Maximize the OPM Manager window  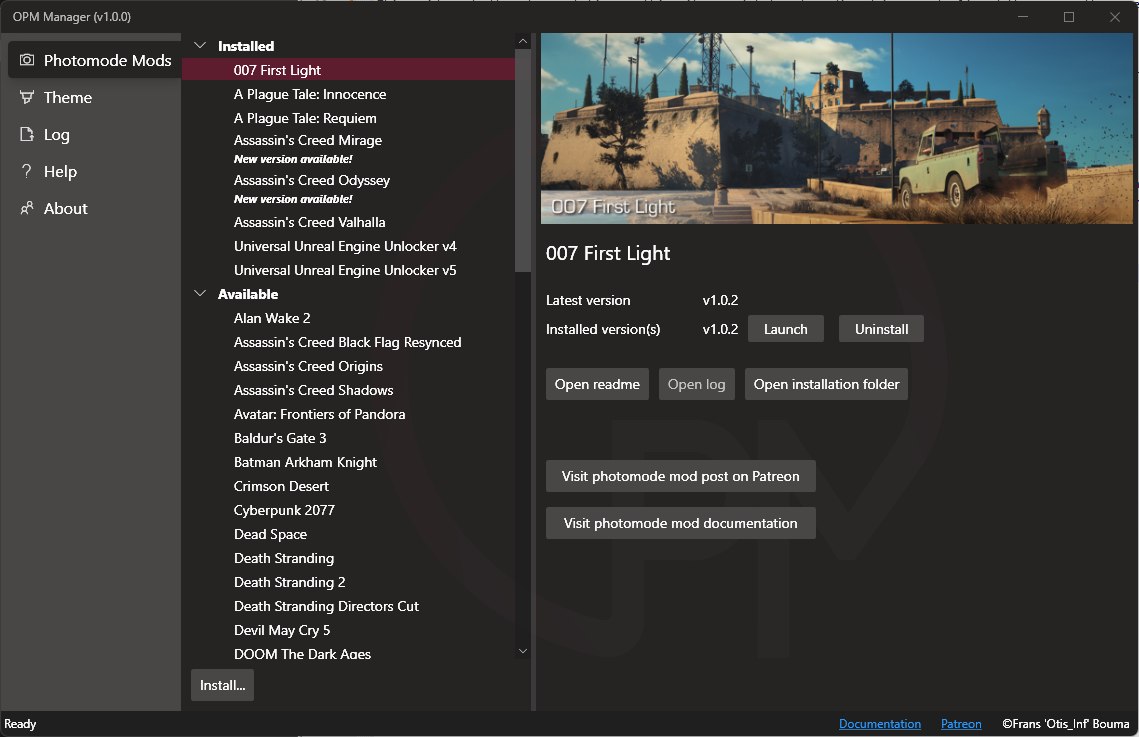coord(1069,17)
